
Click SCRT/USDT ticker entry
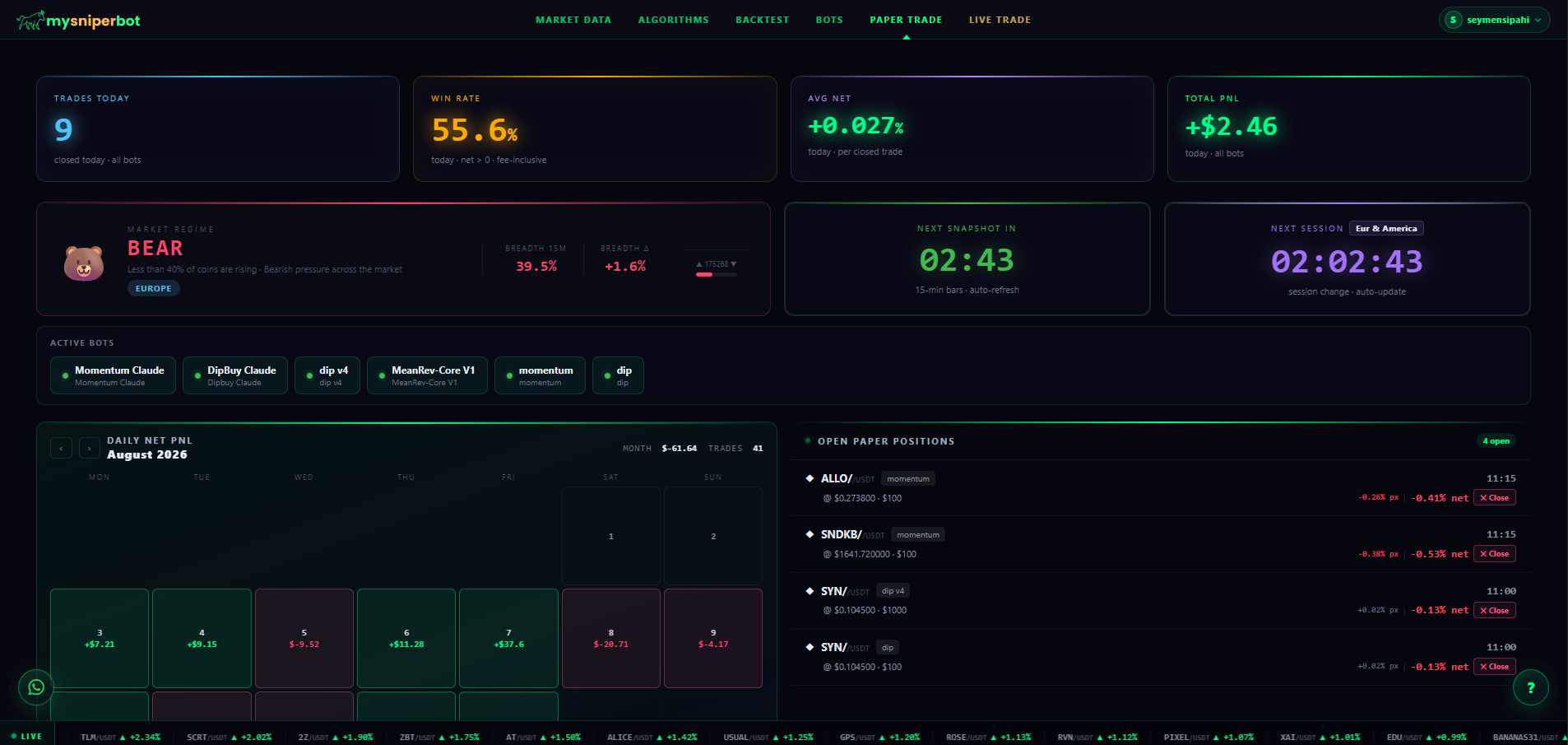click(x=229, y=737)
